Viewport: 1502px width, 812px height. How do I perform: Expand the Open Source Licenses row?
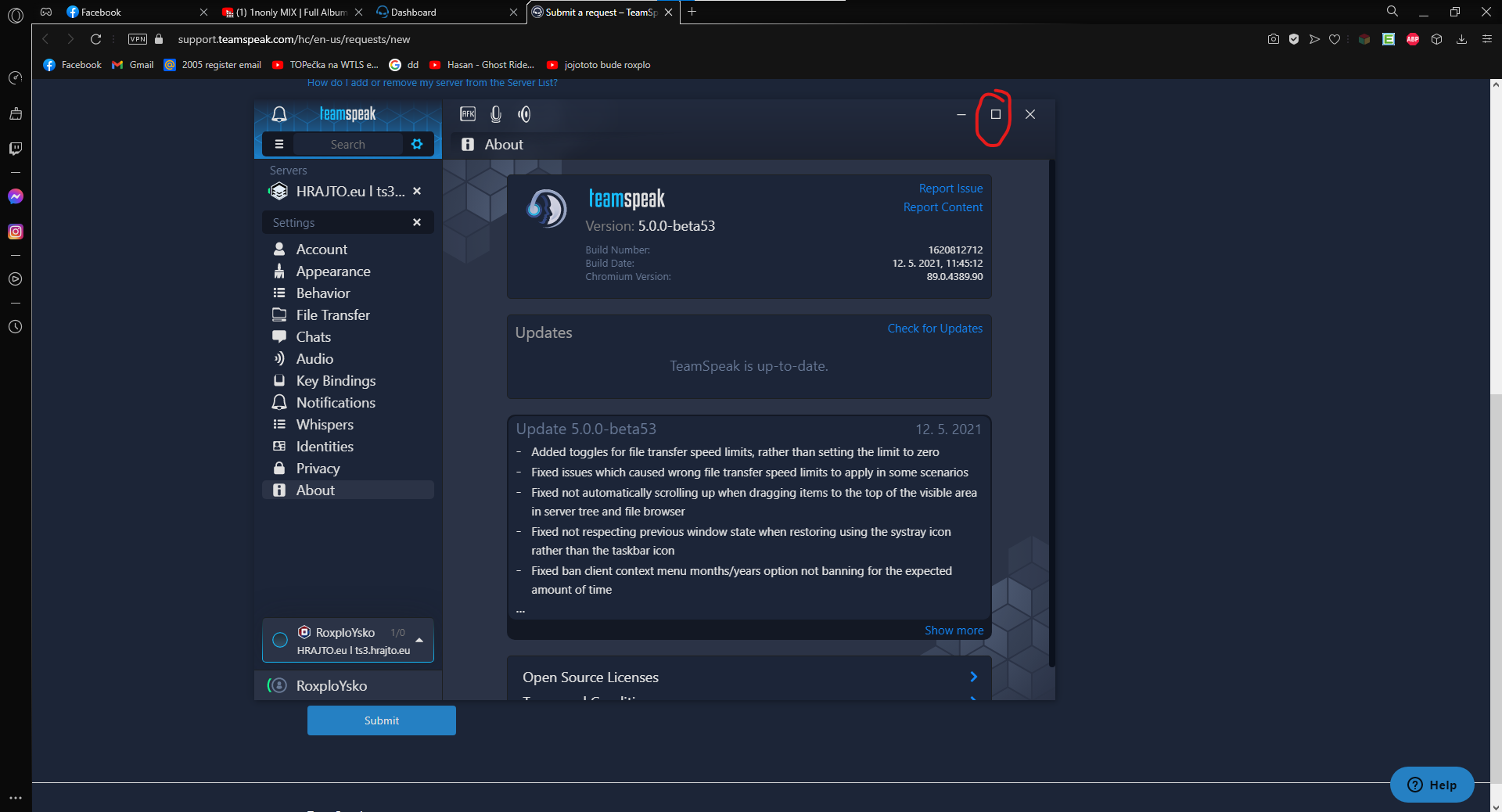[x=973, y=677]
